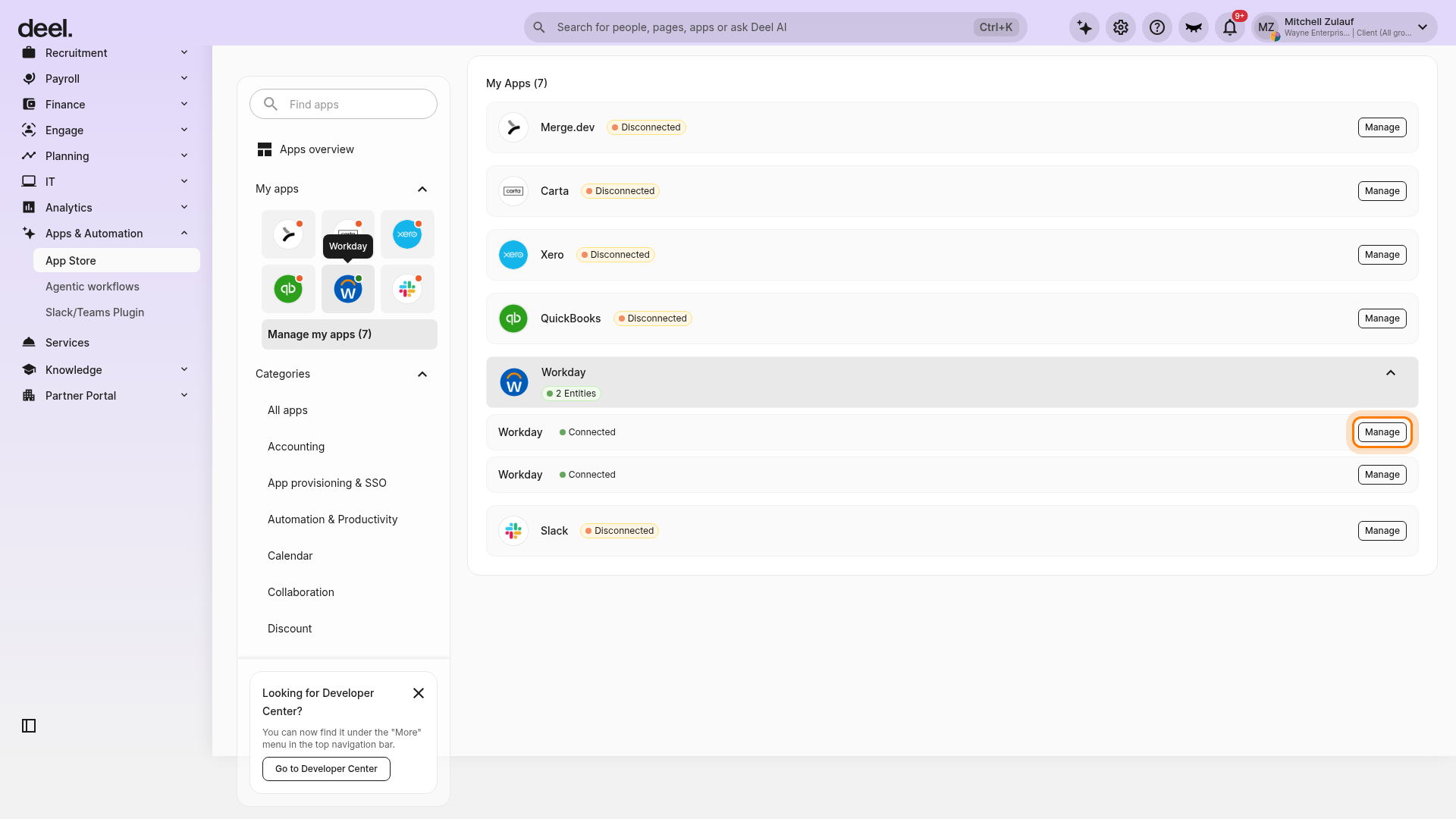Select QuickBooks tile in My apps grid
The image size is (1456, 819).
click(288, 289)
